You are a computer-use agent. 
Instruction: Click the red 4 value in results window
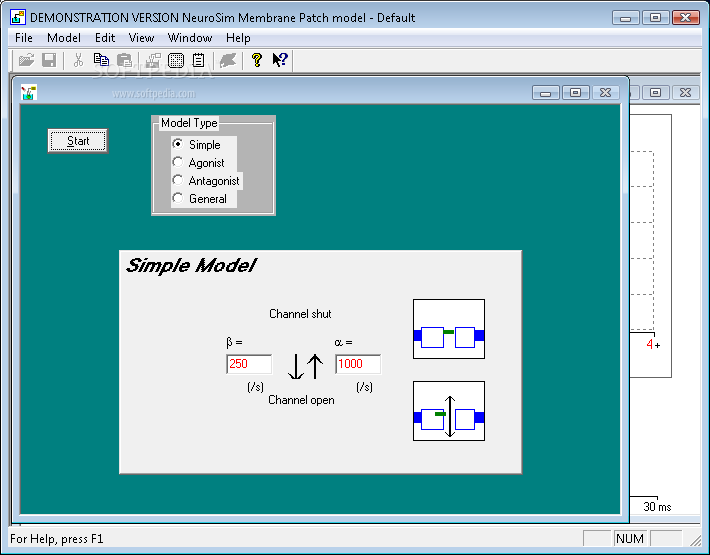click(x=650, y=344)
